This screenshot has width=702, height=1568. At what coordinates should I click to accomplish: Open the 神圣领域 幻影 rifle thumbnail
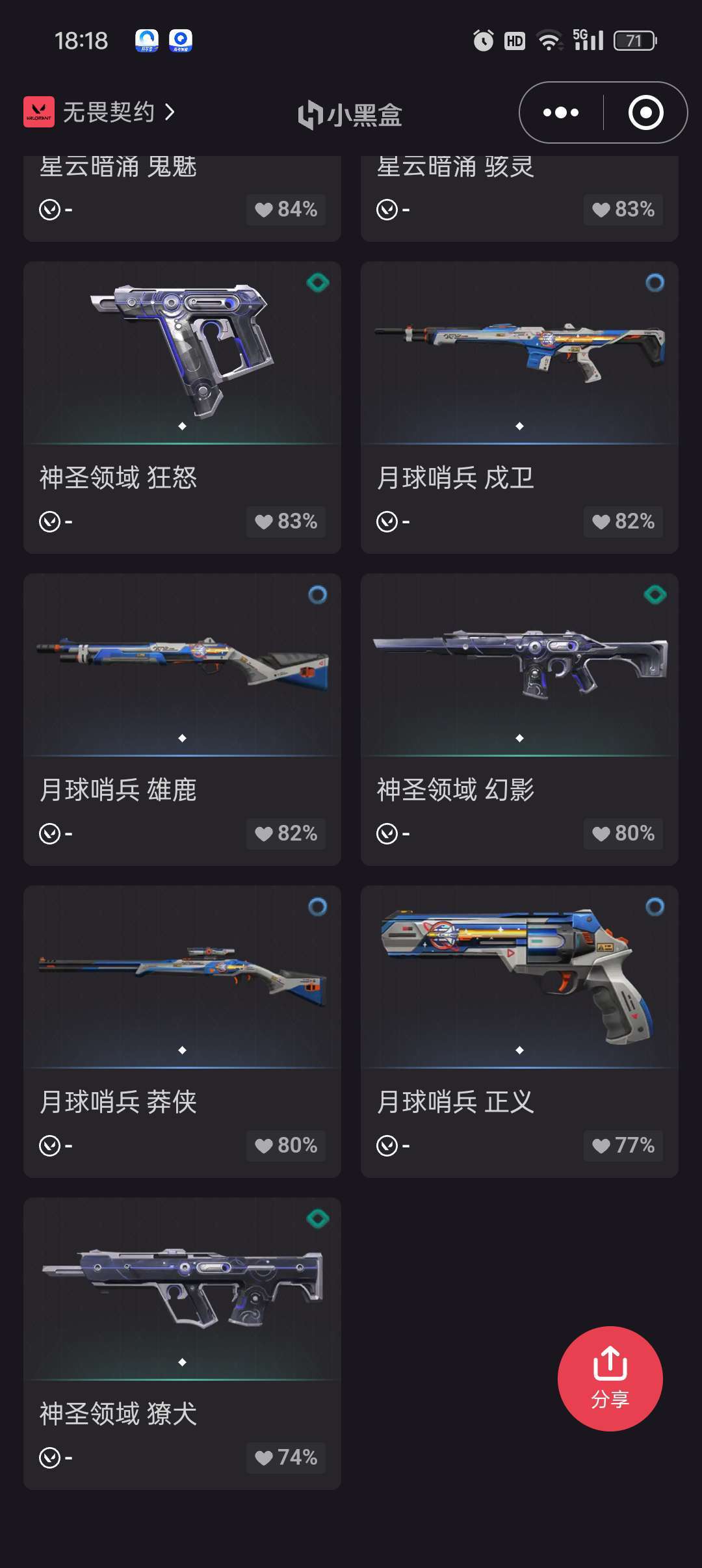520,663
